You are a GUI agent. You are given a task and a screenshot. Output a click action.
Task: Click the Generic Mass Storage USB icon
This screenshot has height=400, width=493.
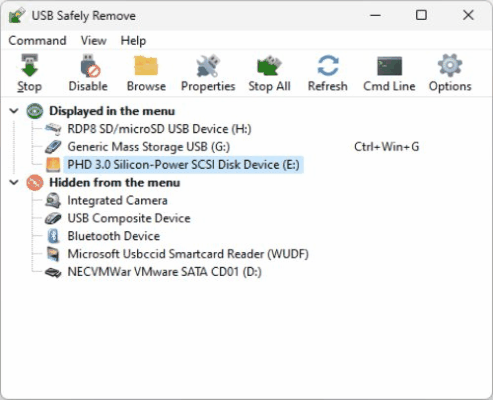coord(53,147)
